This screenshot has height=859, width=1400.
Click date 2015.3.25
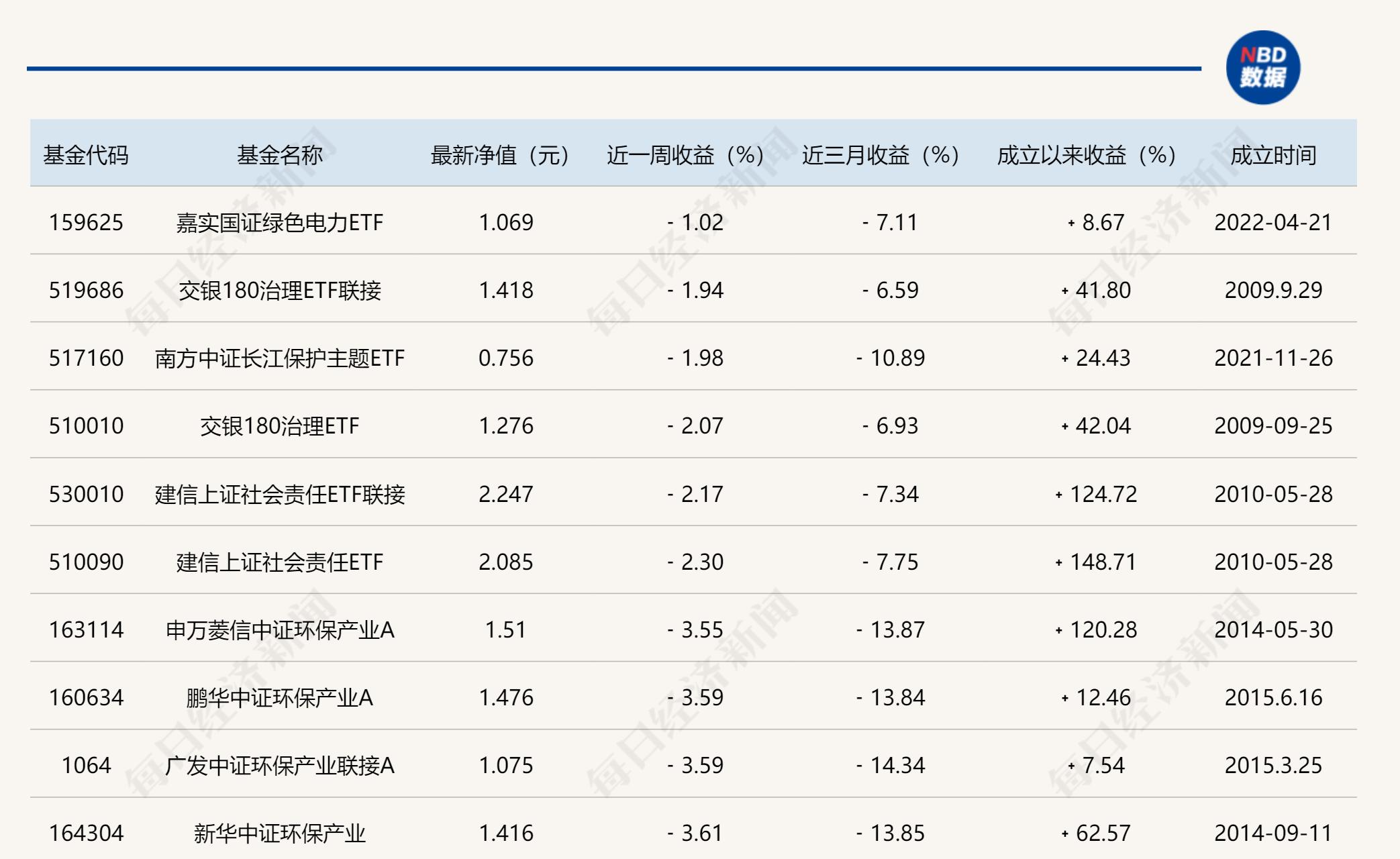click(1273, 765)
